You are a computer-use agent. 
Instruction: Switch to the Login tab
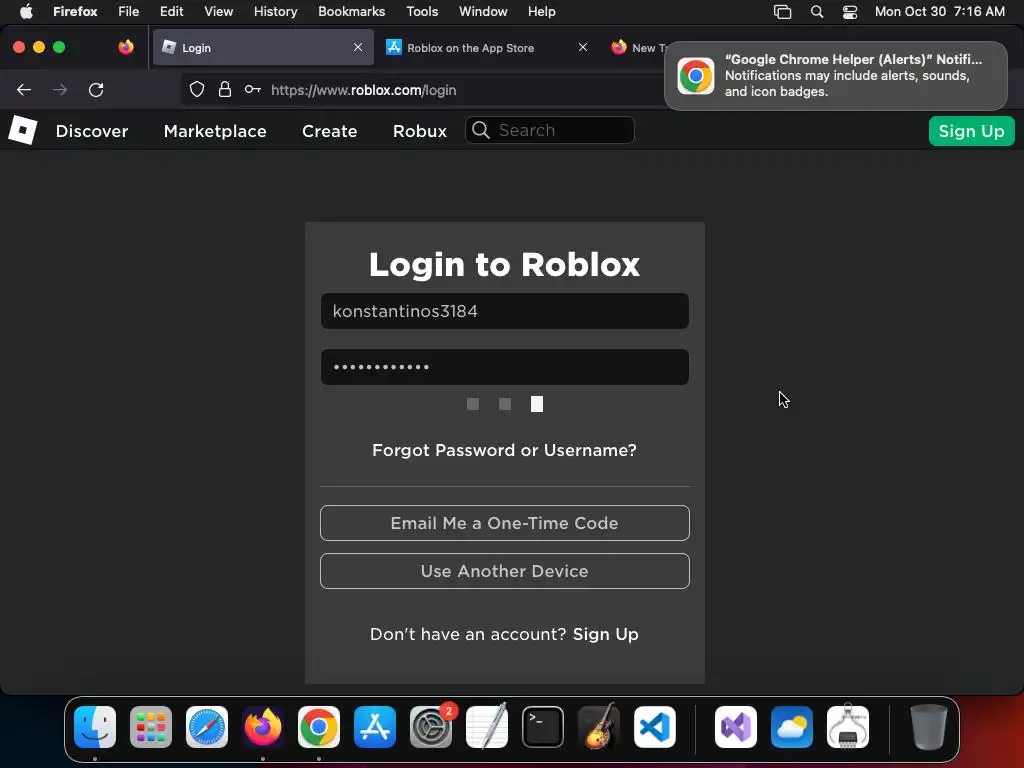click(x=263, y=47)
